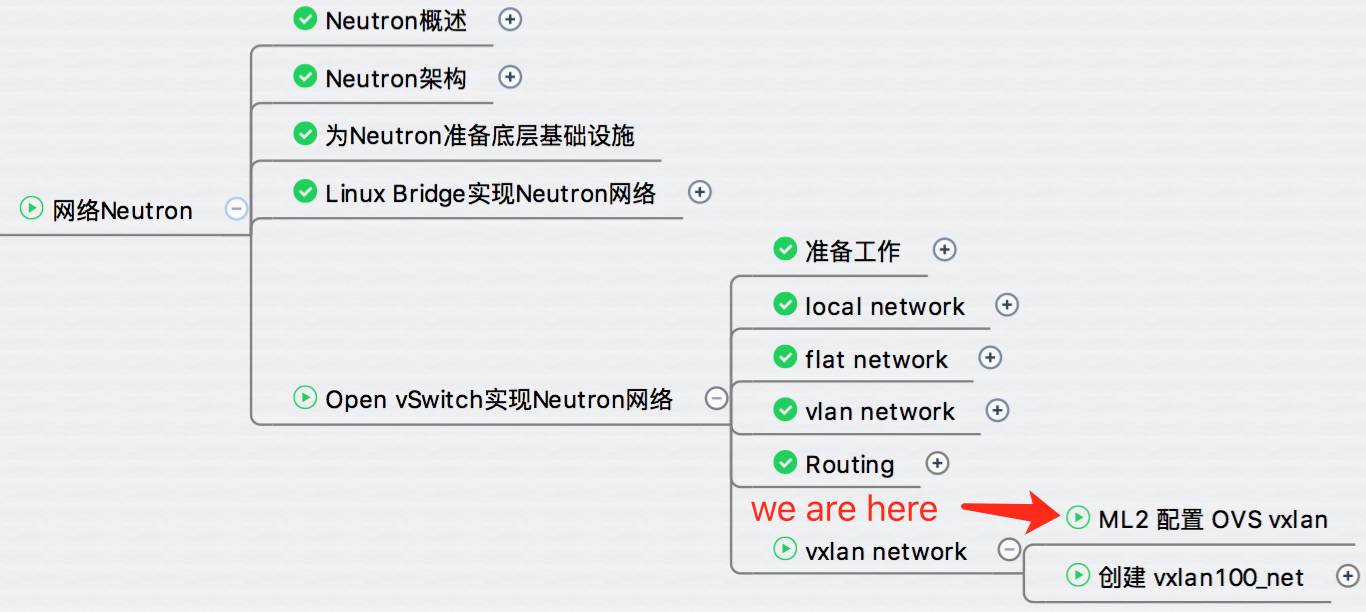Click the green play icon beside 网络Neutron

pos(32,208)
